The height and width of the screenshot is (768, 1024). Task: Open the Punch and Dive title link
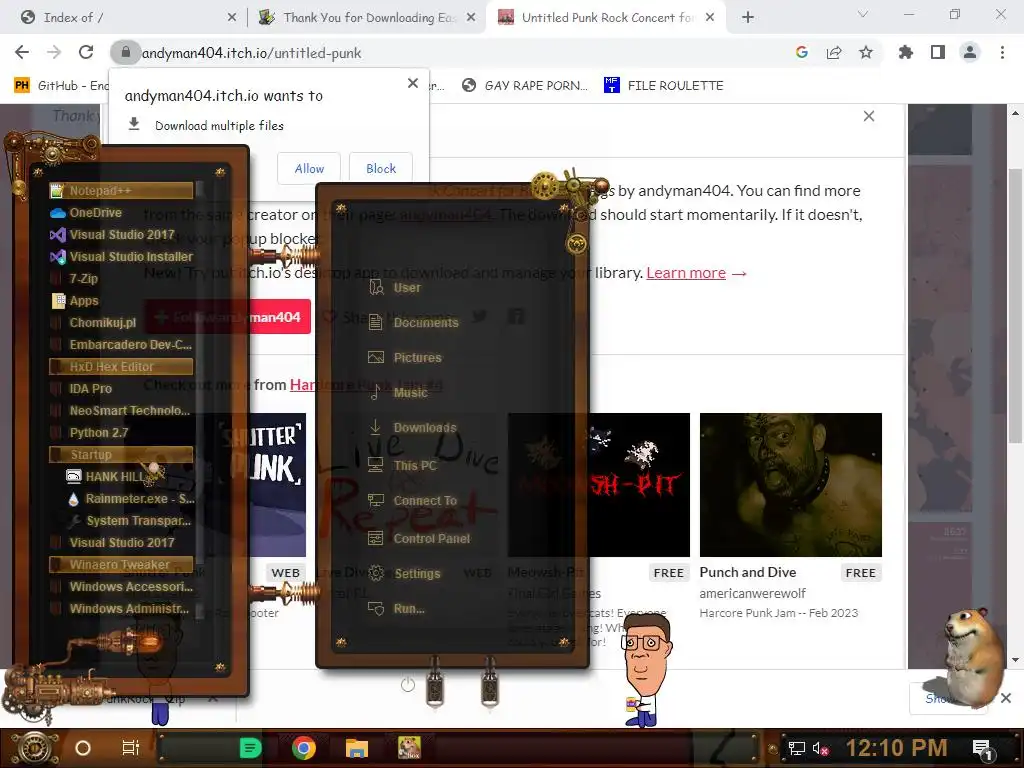[748, 572]
